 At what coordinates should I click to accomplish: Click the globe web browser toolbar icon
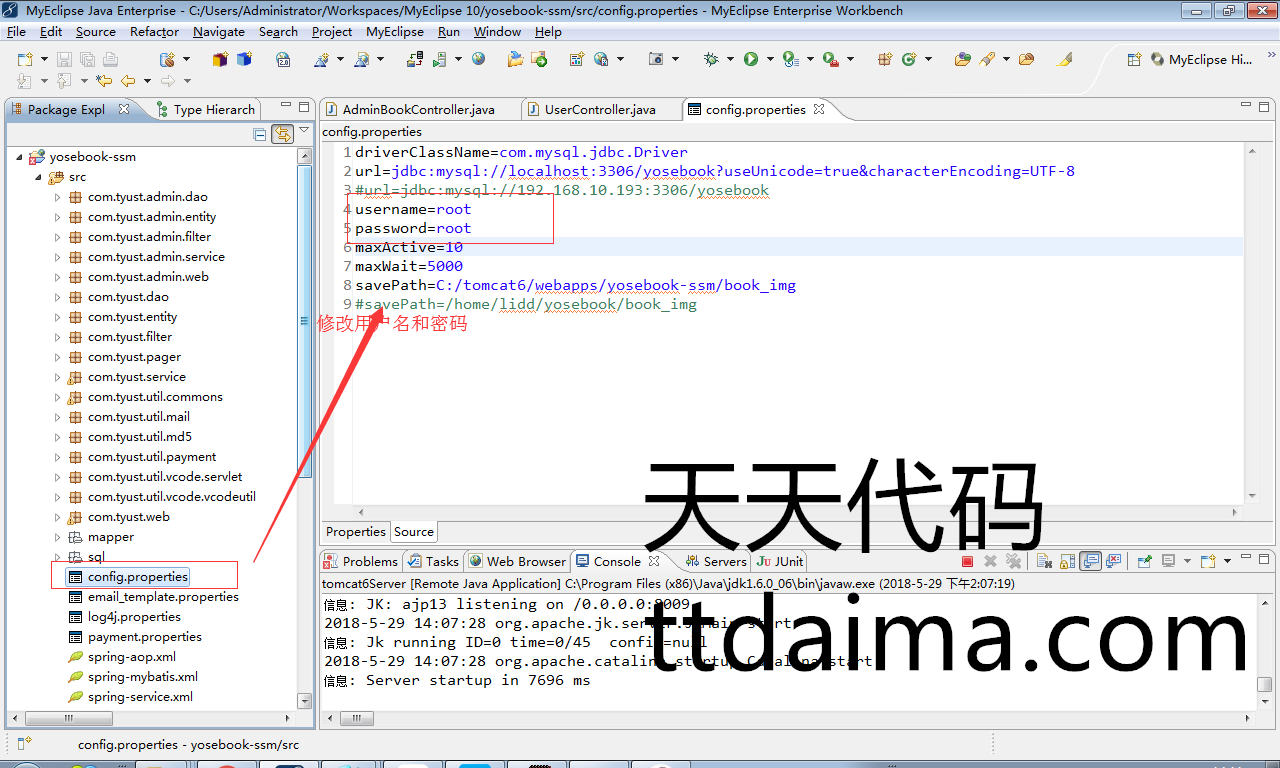pyautogui.click(x=479, y=60)
